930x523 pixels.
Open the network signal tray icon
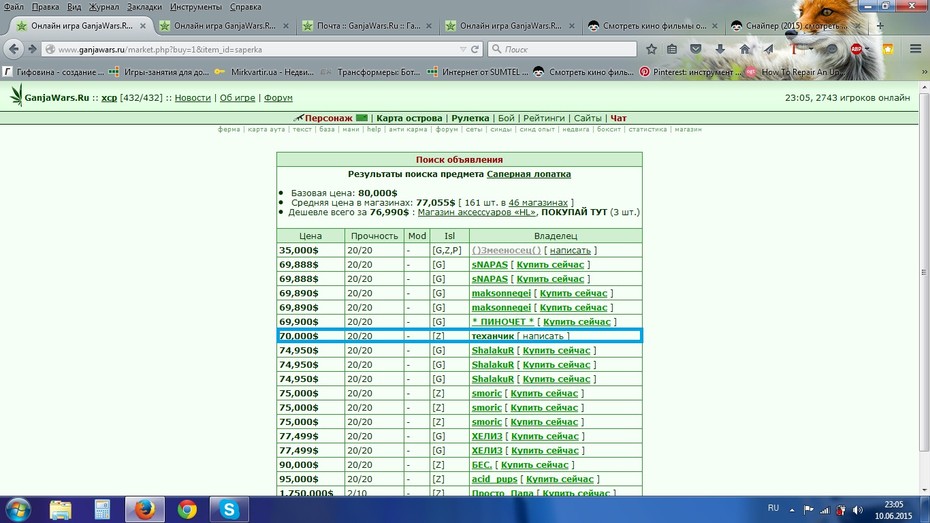pyautogui.click(x=824, y=509)
